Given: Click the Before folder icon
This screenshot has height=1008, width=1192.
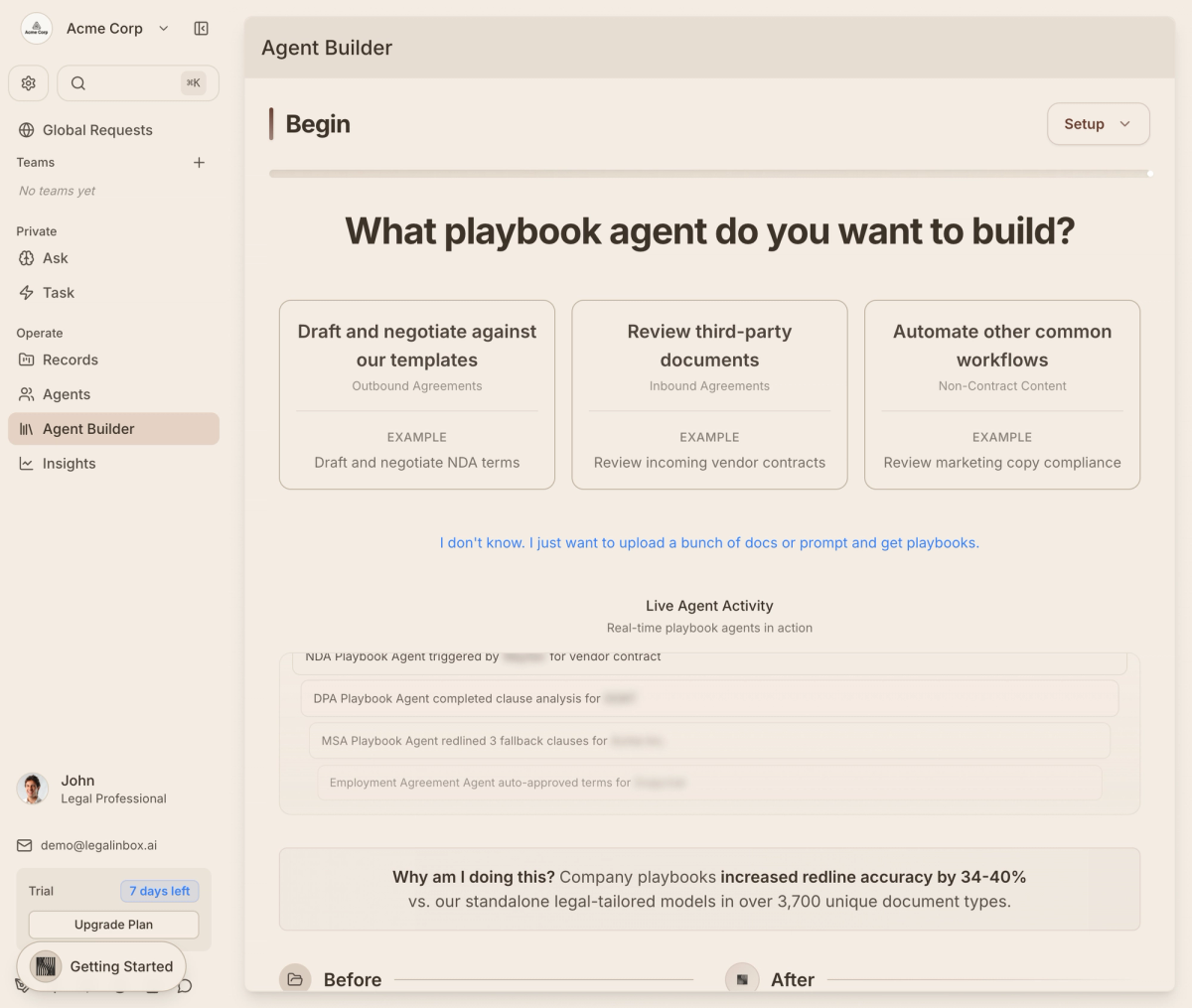Looking at the screenshot, I should click(295, 979).
